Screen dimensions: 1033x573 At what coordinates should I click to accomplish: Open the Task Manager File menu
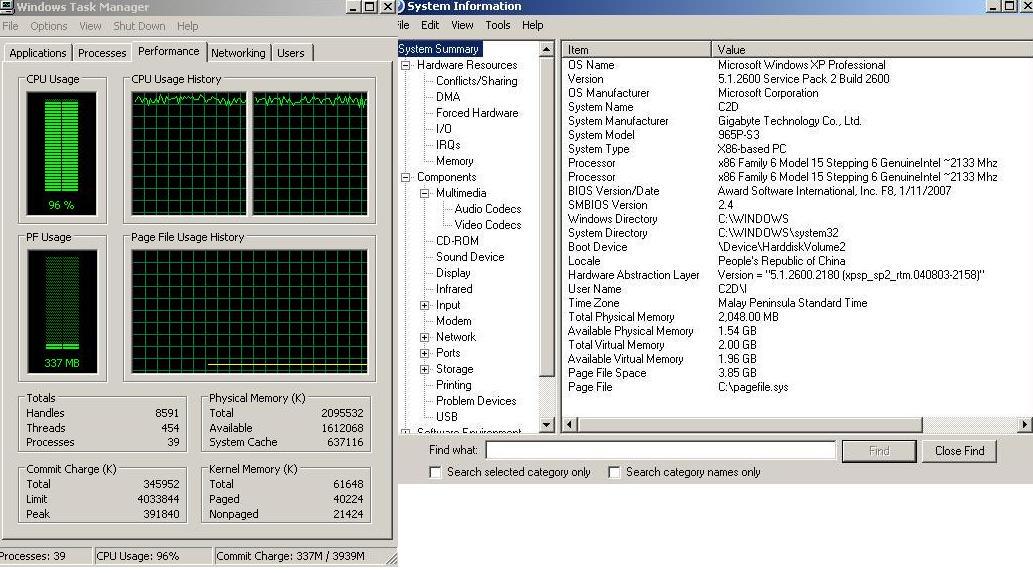click(10, 26)
